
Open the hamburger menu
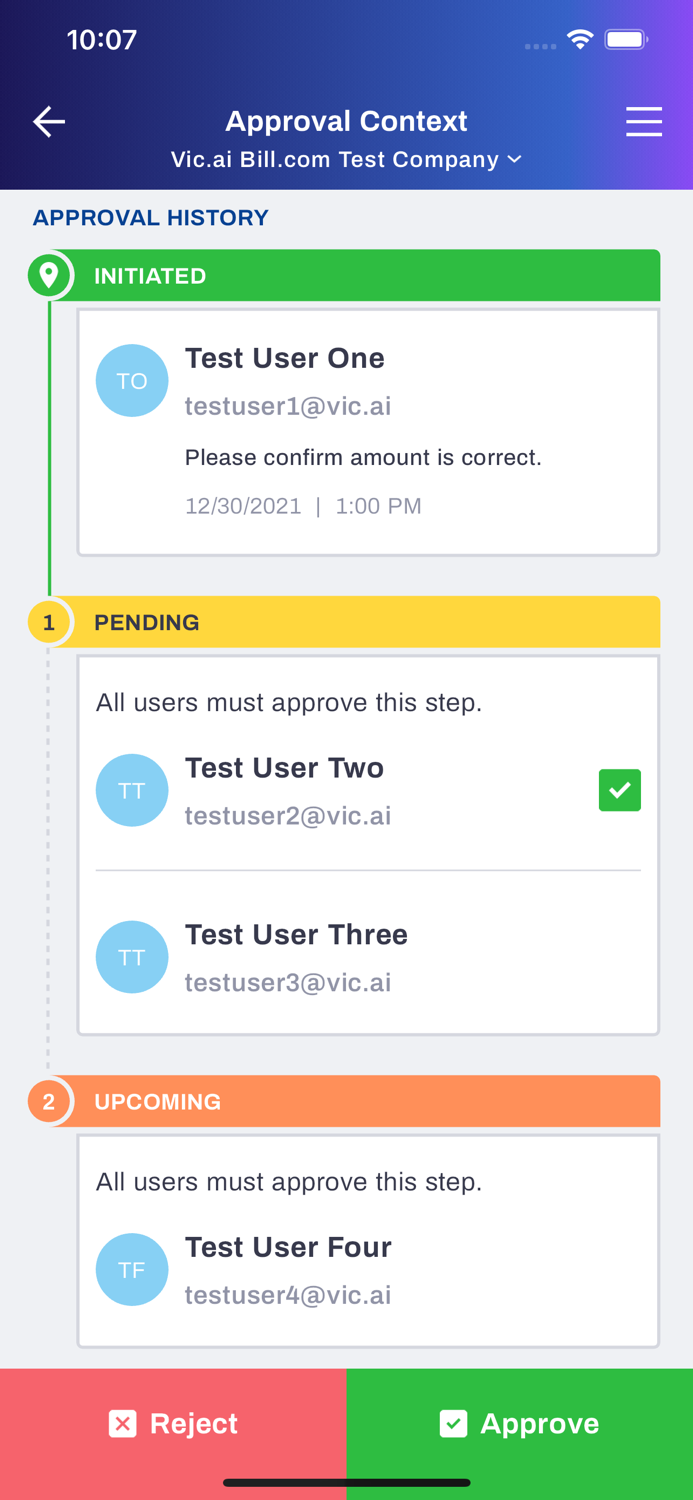pyautogui.click(x=645, y=121)
